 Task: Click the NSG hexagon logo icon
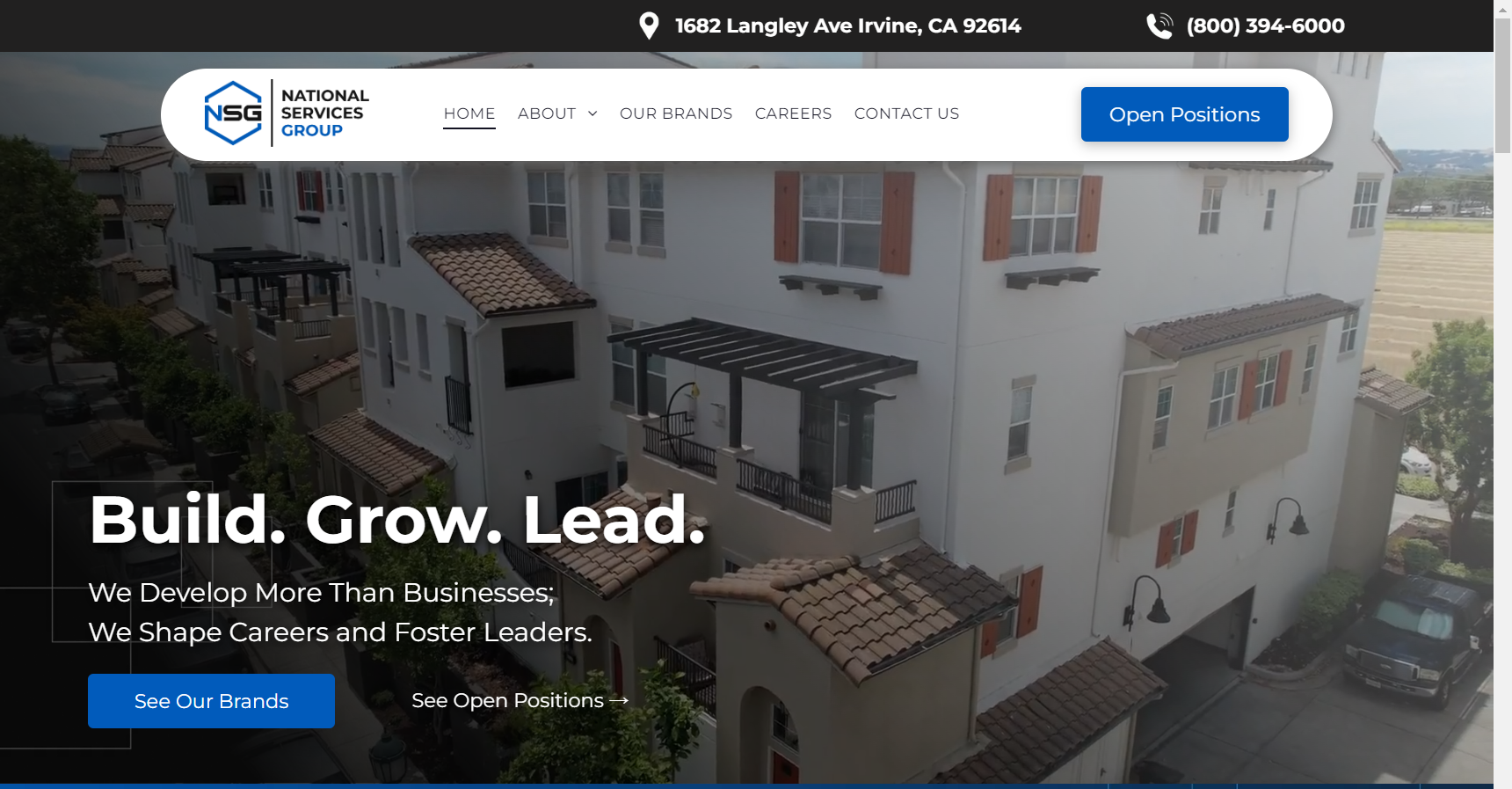click(234, 113)
